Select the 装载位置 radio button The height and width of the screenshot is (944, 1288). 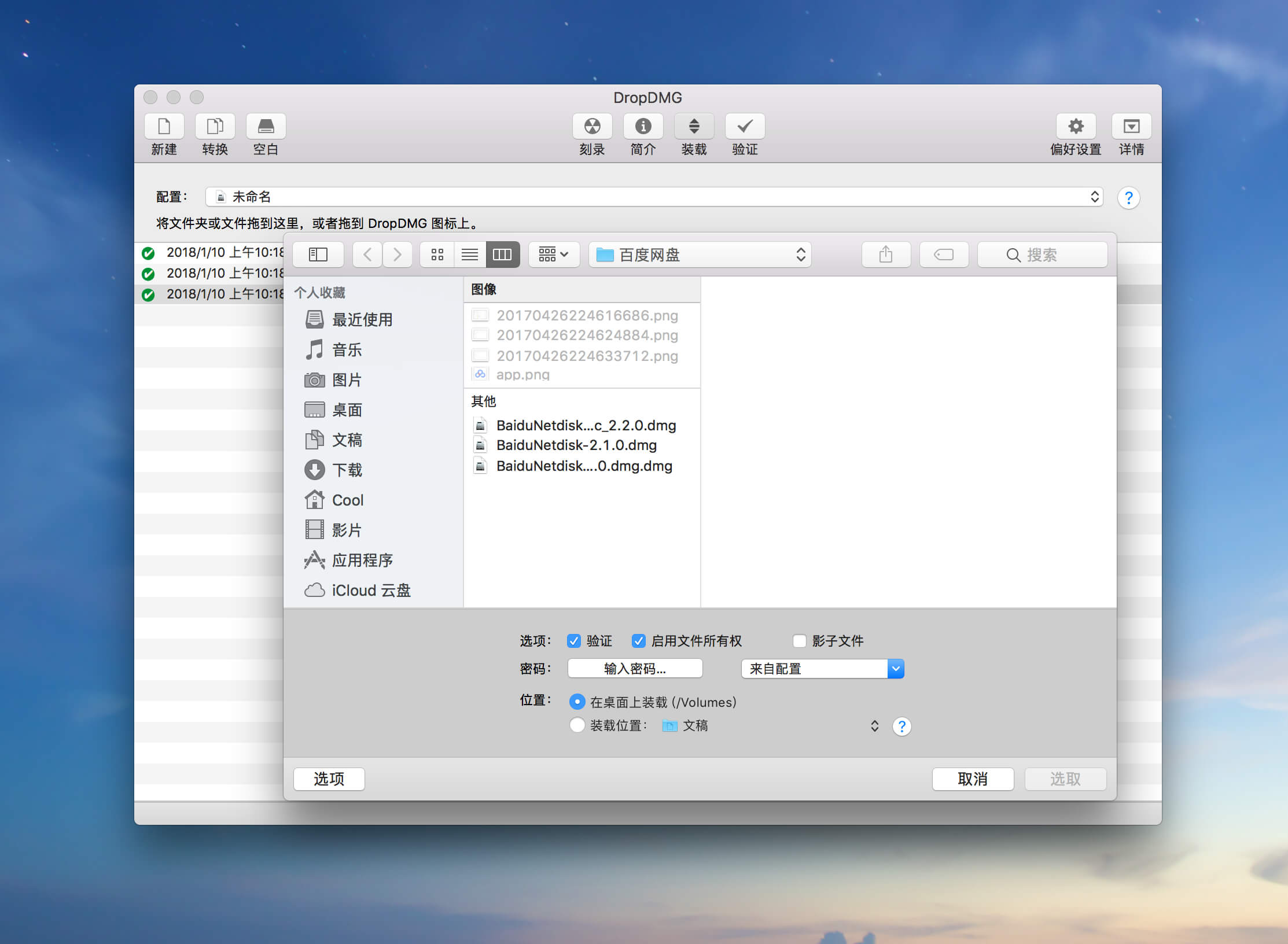pyautogui.click(x=577, y=725)
